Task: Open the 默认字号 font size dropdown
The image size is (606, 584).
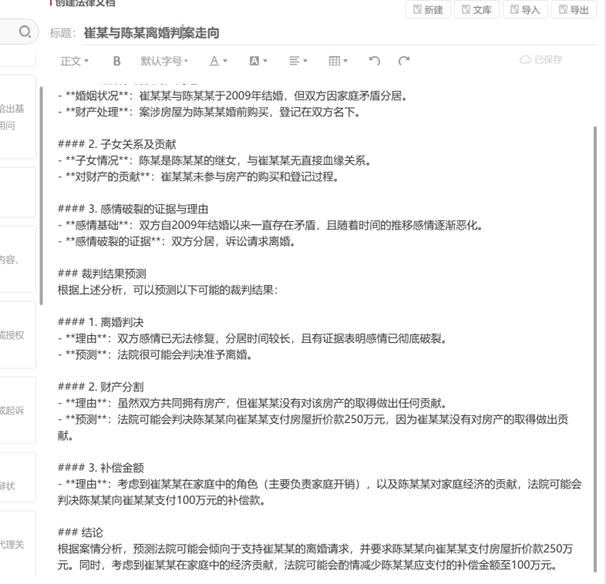Action: [x=164, y=61]
